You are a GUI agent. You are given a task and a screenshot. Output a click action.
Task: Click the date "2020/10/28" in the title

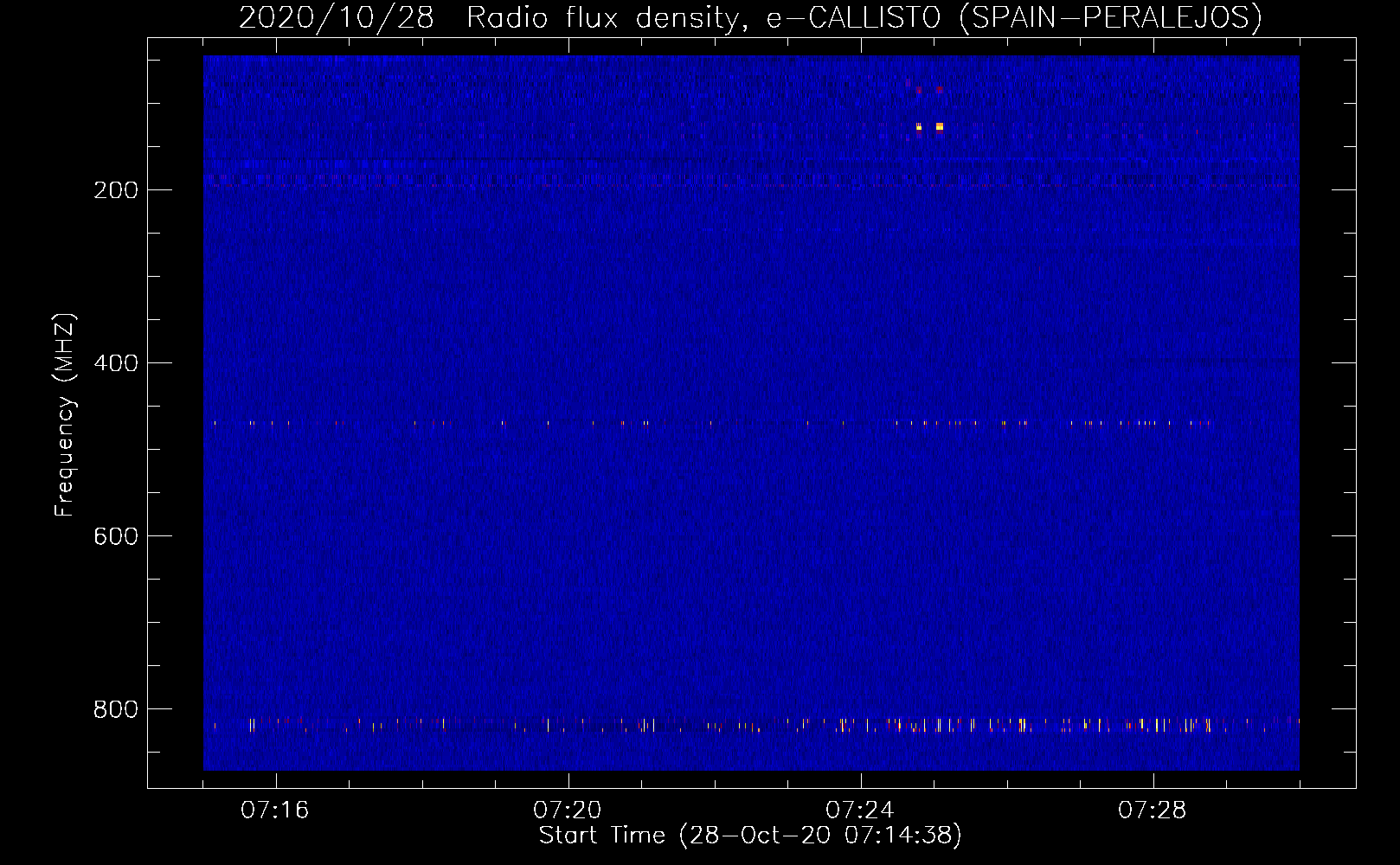coord(336,18)
